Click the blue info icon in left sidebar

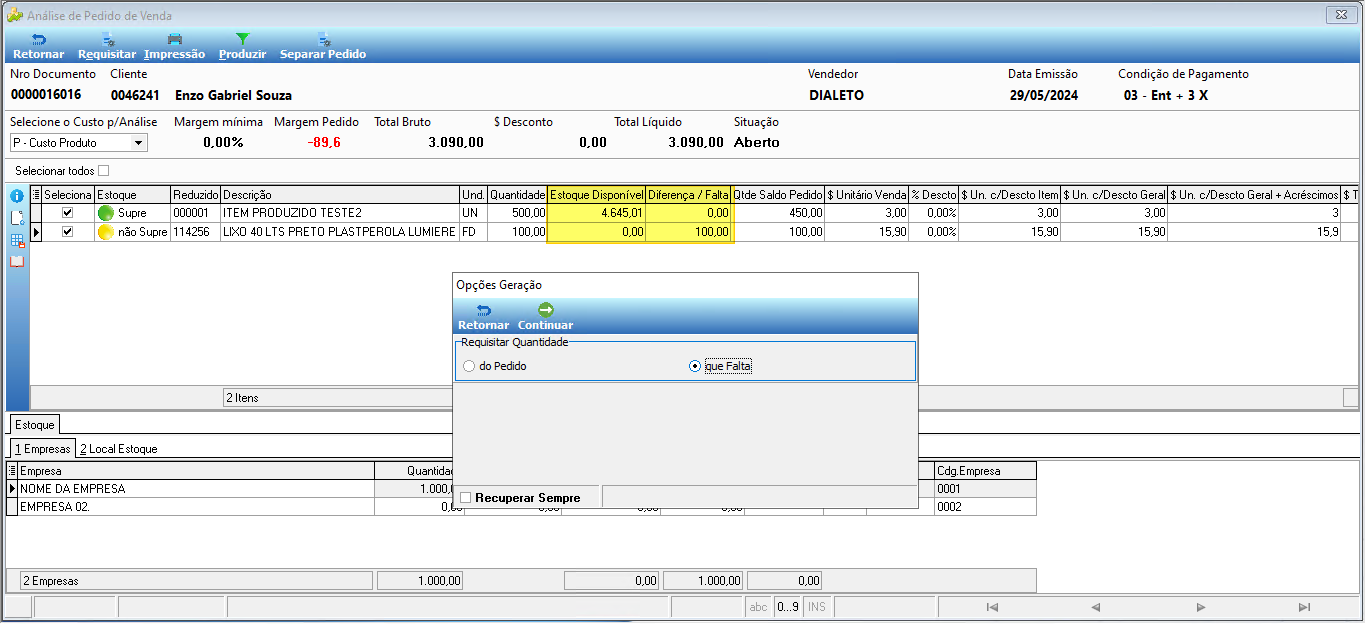(x=17, y=196)
